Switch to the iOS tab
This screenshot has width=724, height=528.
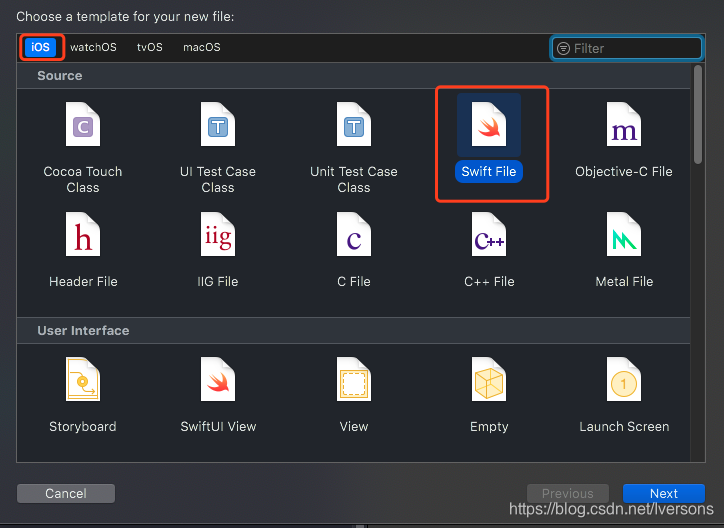[x=40, y=47]
